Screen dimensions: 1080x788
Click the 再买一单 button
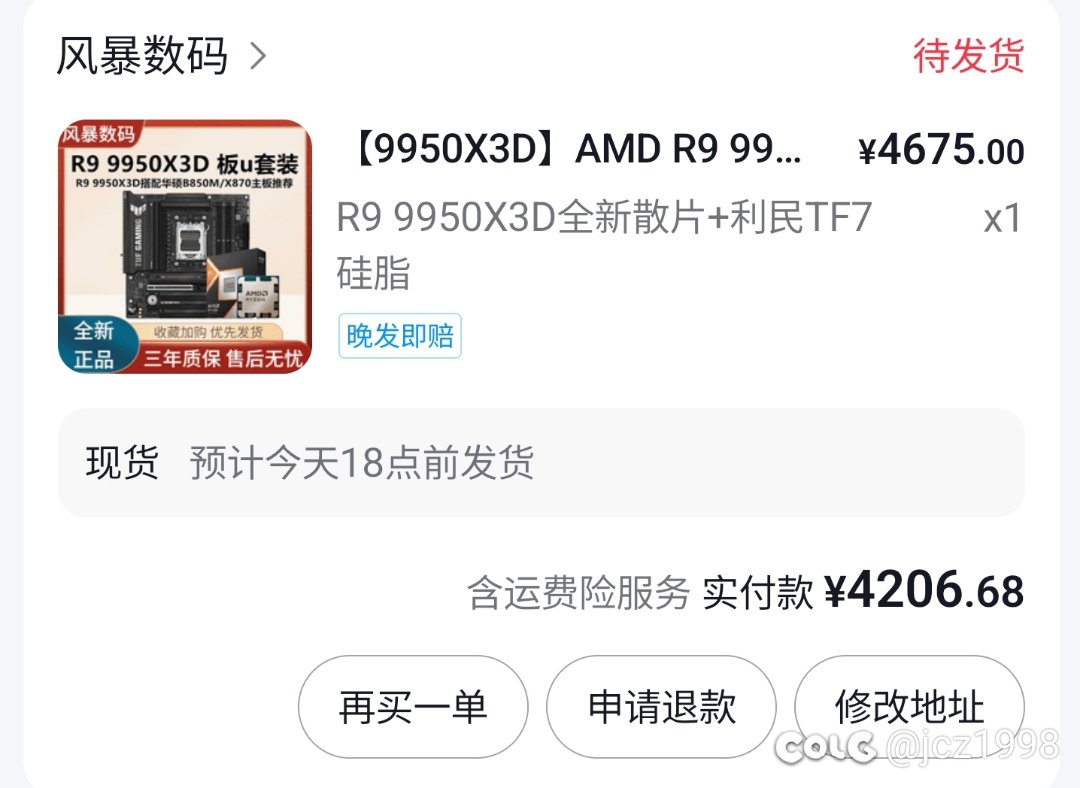[x=413, y=707]
